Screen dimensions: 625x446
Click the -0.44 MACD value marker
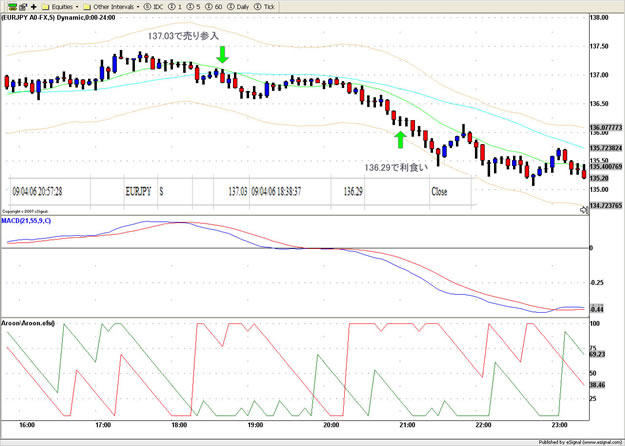point(597,309)
